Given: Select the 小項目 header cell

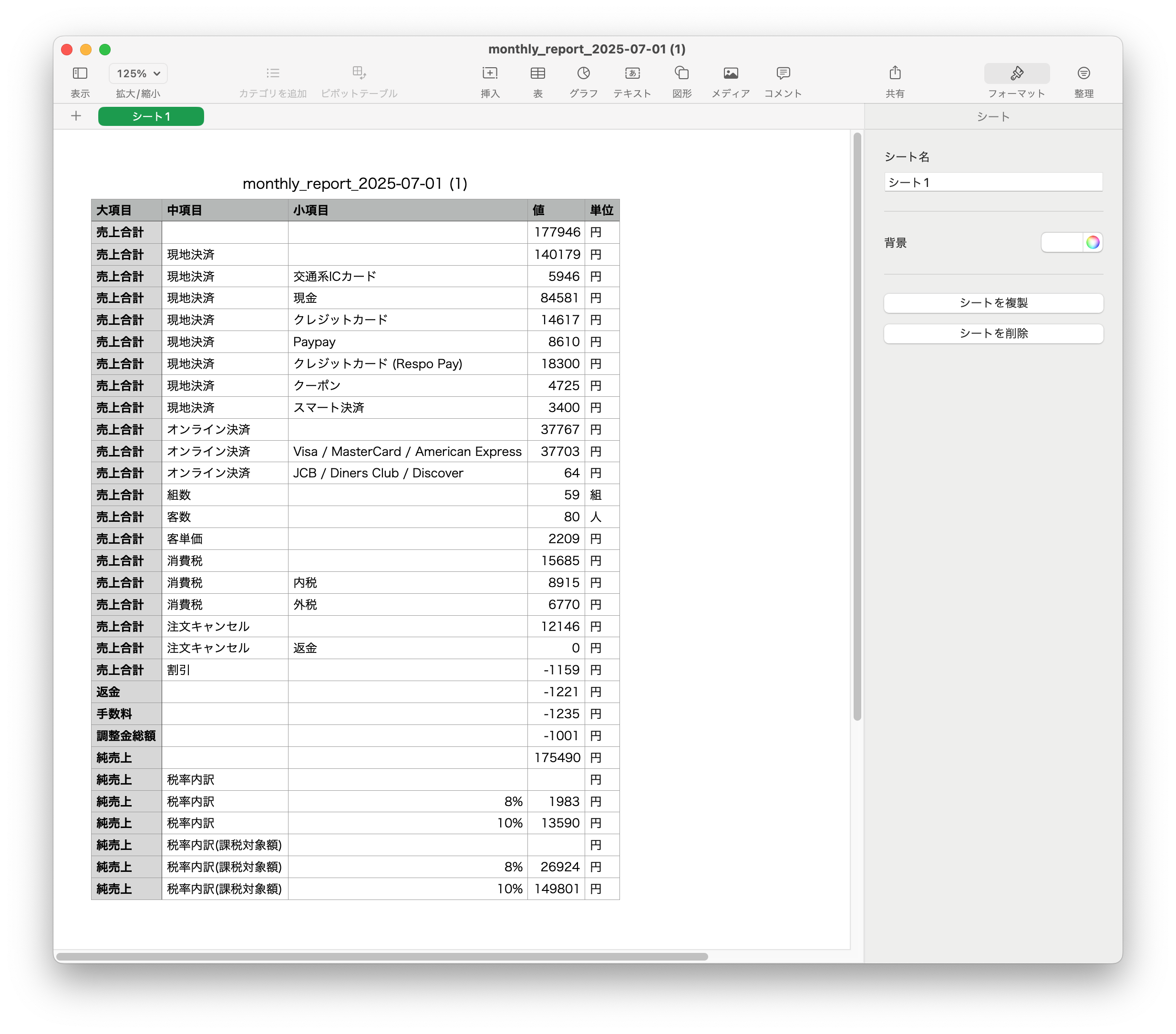Looking at the screenshot, I should (x=408, y=210).
